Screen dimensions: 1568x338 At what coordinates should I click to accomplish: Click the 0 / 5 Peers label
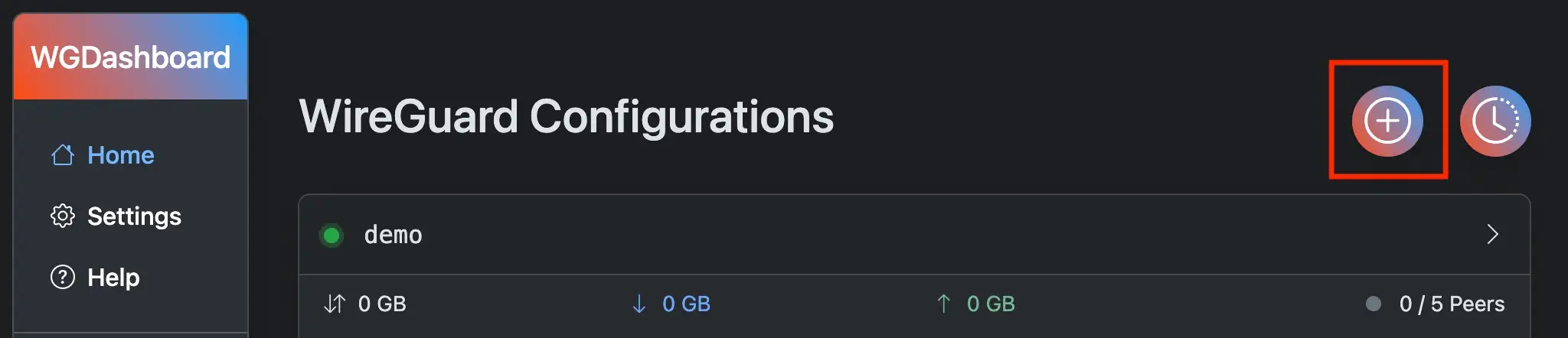[x=1452, y=304]
